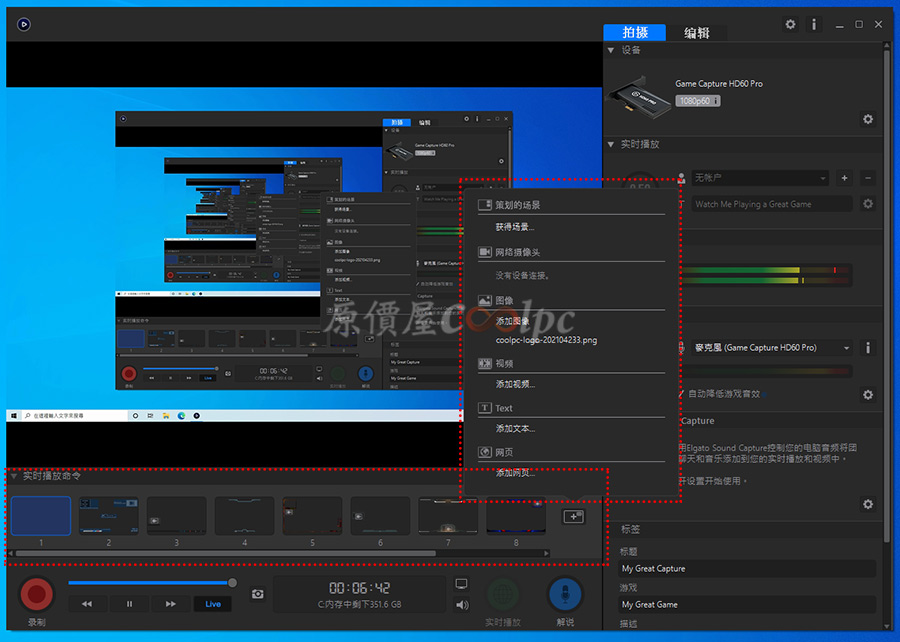Click the 1080p60 resolution badge
The image size is (900, 642).
697,101
